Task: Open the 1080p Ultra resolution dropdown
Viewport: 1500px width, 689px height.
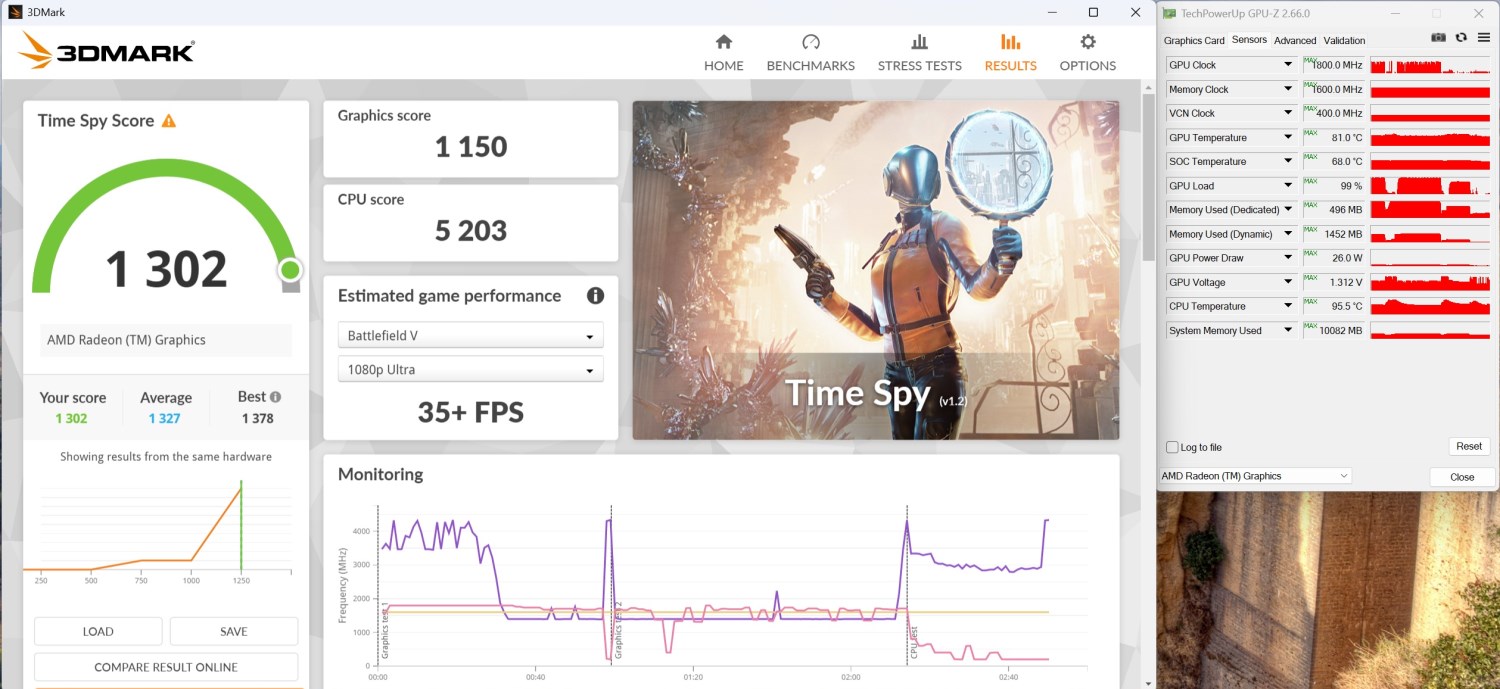Action: click(471, 370)
